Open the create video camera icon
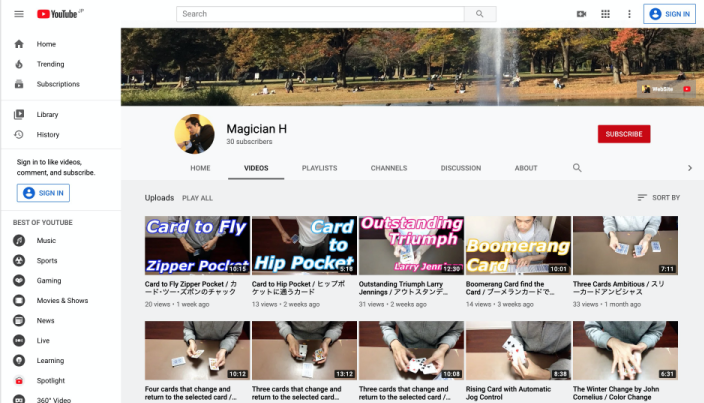Viewport: 704px width, 403px height. (x=581, y=14)
